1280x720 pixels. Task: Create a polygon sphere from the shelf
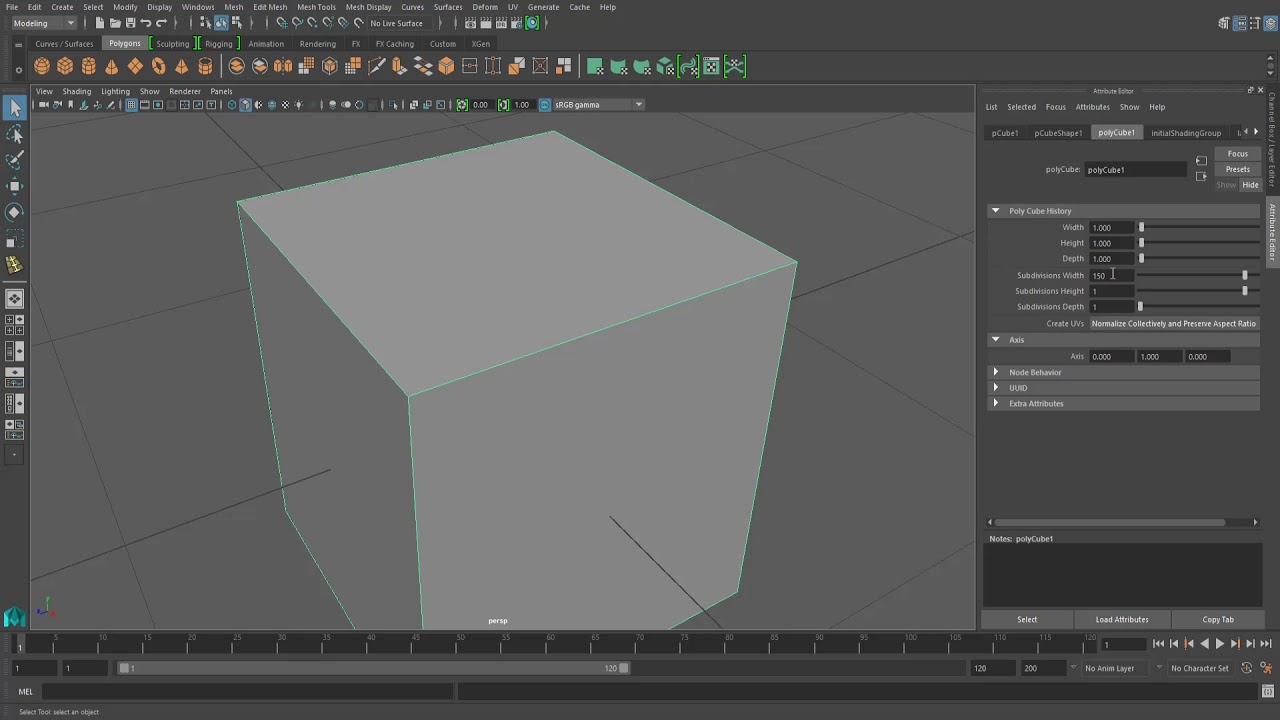click(x=42, y=67)
